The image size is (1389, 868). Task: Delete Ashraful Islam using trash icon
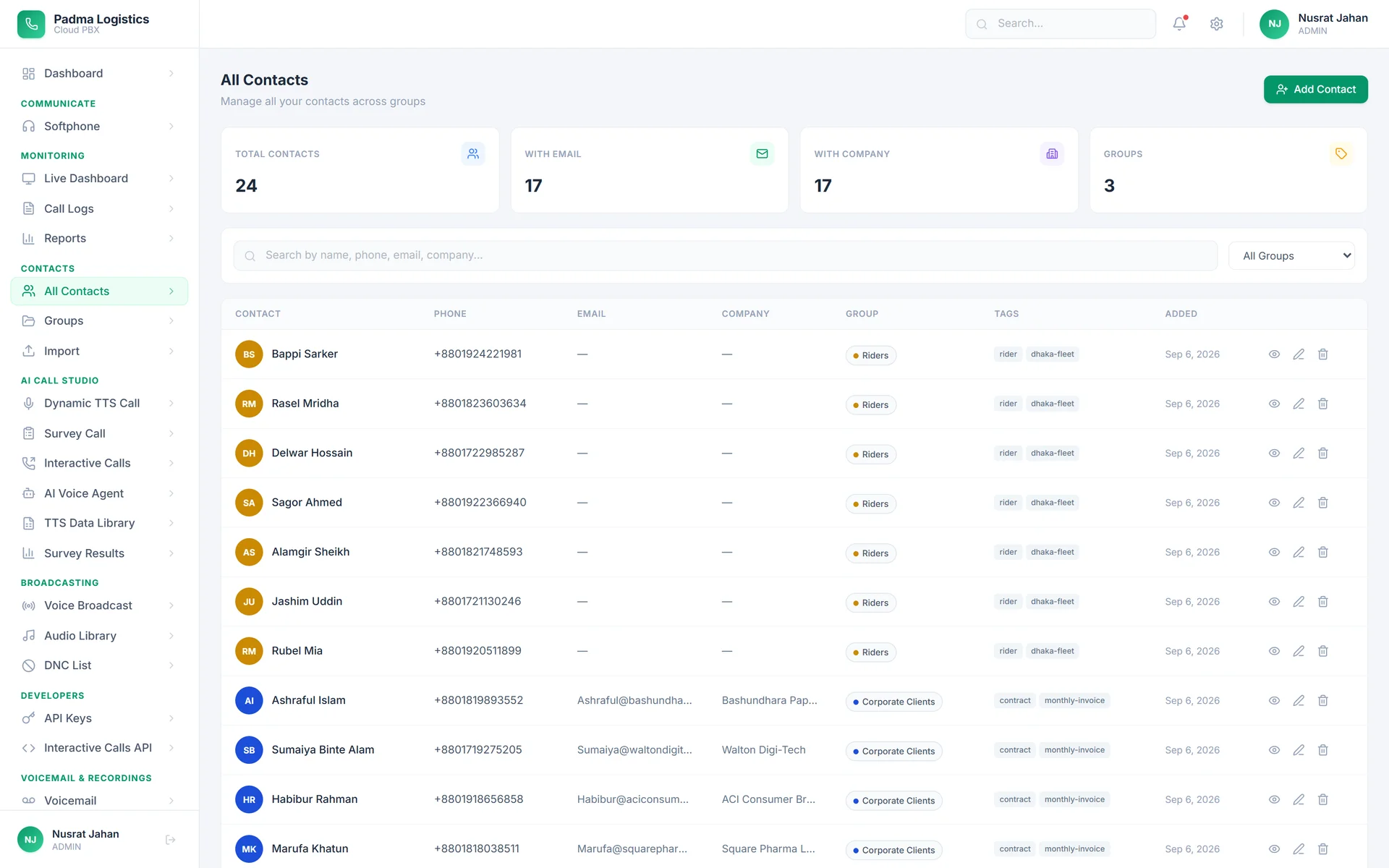1323,701
